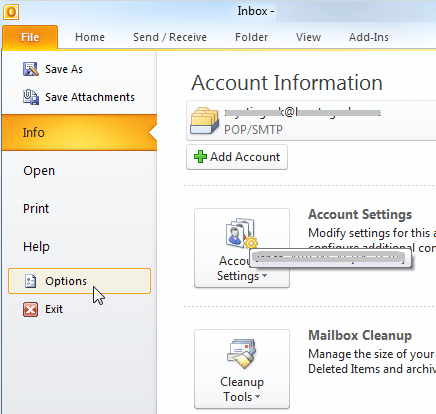Image resolution: width=436 pixels, height=414 pixels.
Task: Click the Inbox window title text
Action: (x=256, y=11)
